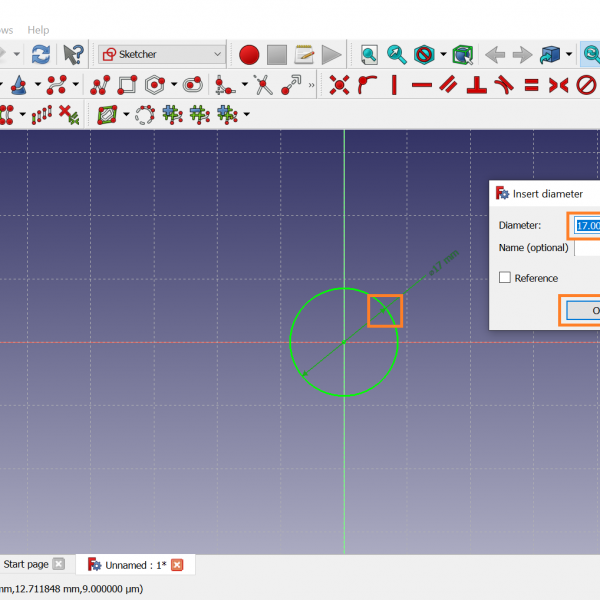This screenshot has height=600, width=600.
Task: Apply the horizontal constraint tool
Action: 421,85
